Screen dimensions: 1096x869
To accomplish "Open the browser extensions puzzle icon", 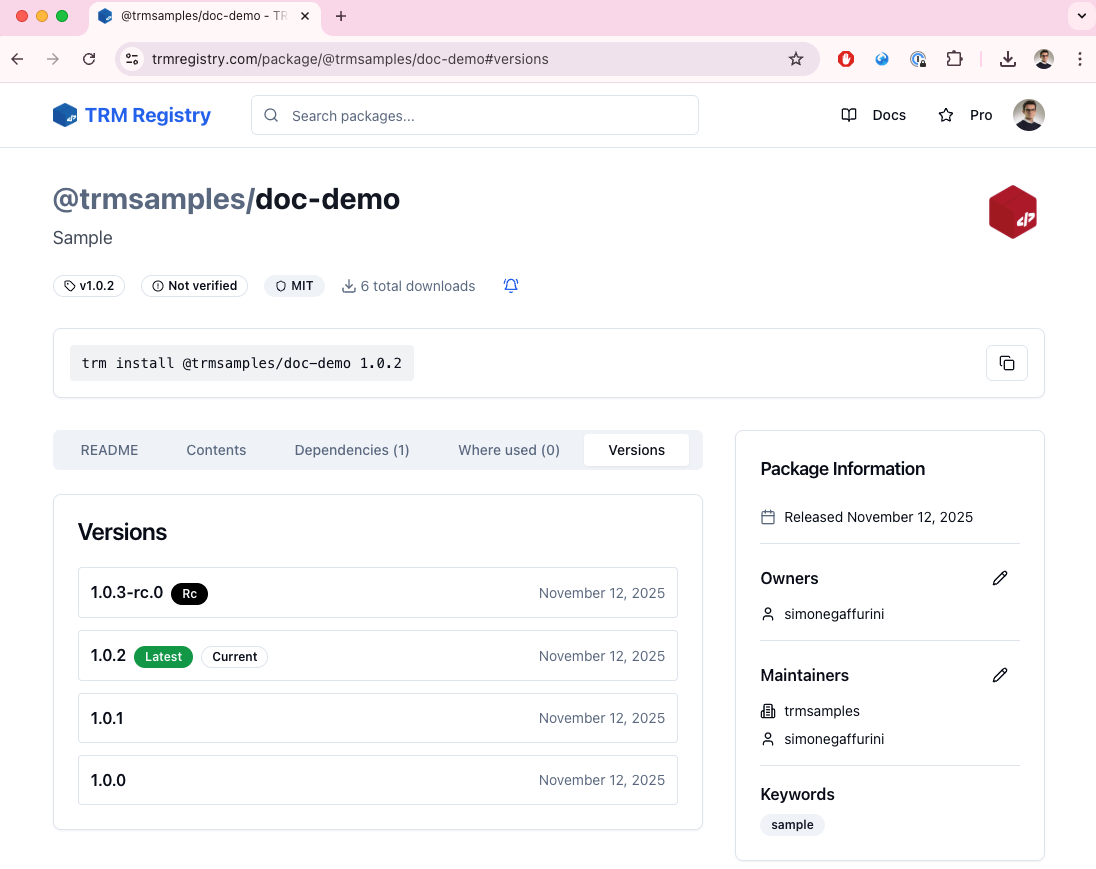I will click(954, 59).
